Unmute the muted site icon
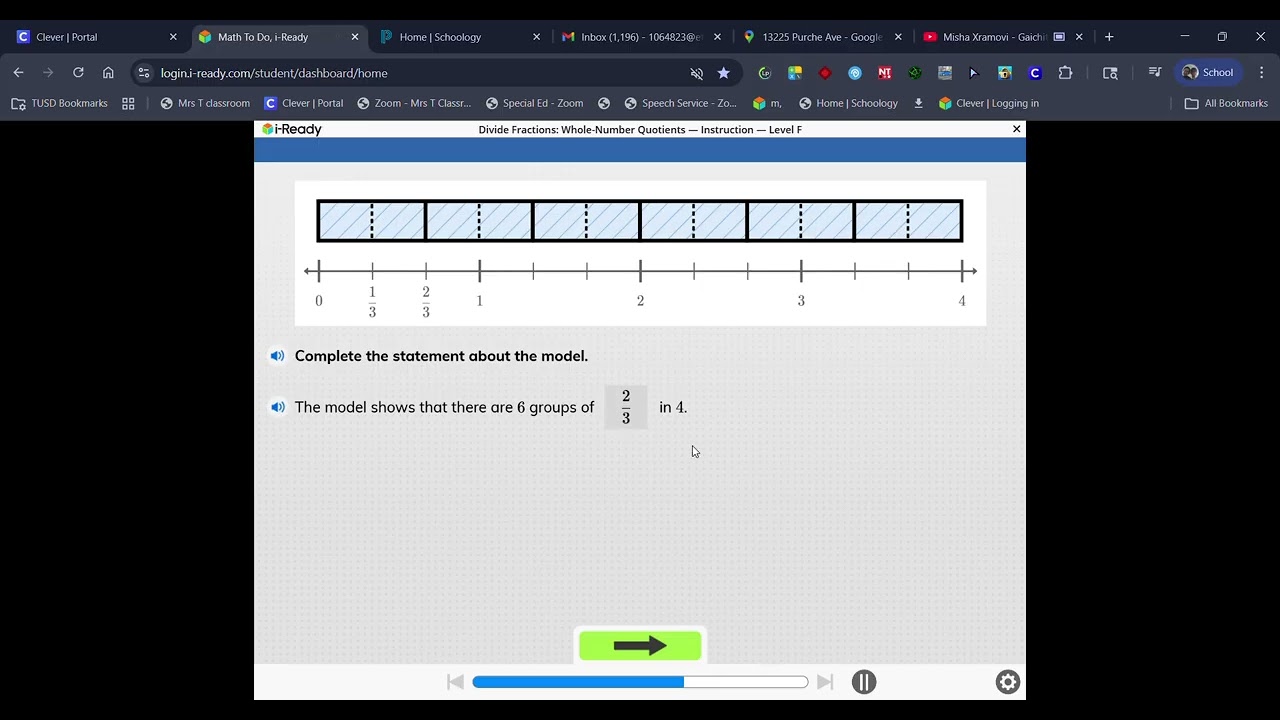The height and width of the screenshot is (720, 1280). [x=697, y=73]
